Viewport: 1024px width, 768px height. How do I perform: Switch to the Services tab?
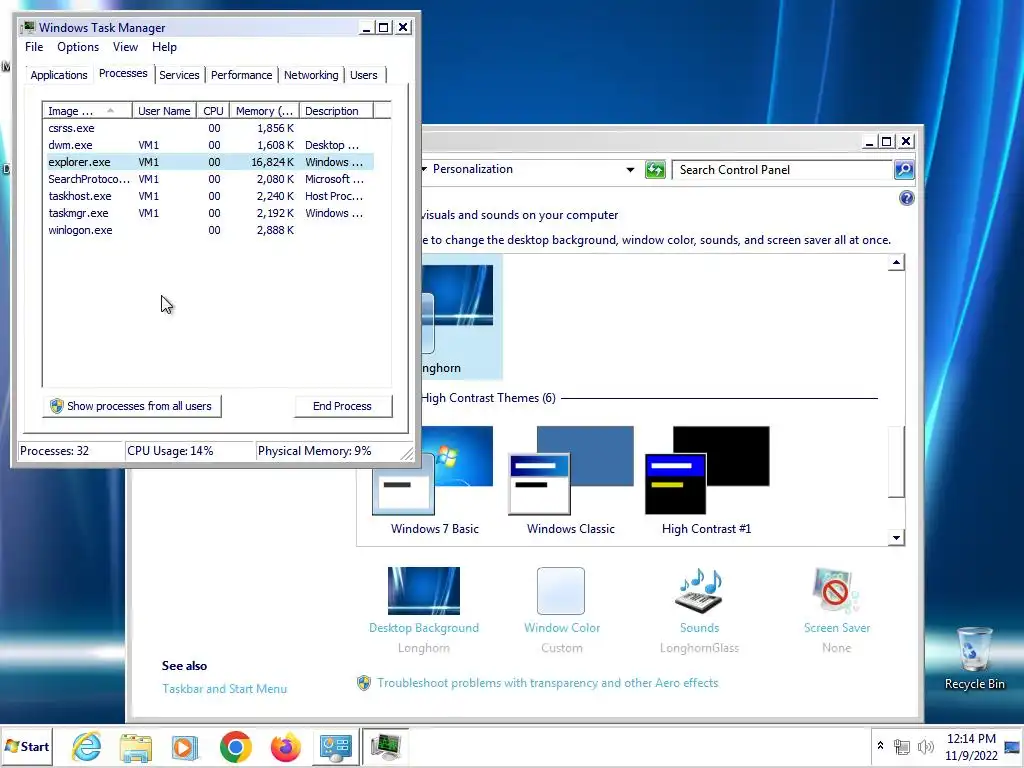179,75
